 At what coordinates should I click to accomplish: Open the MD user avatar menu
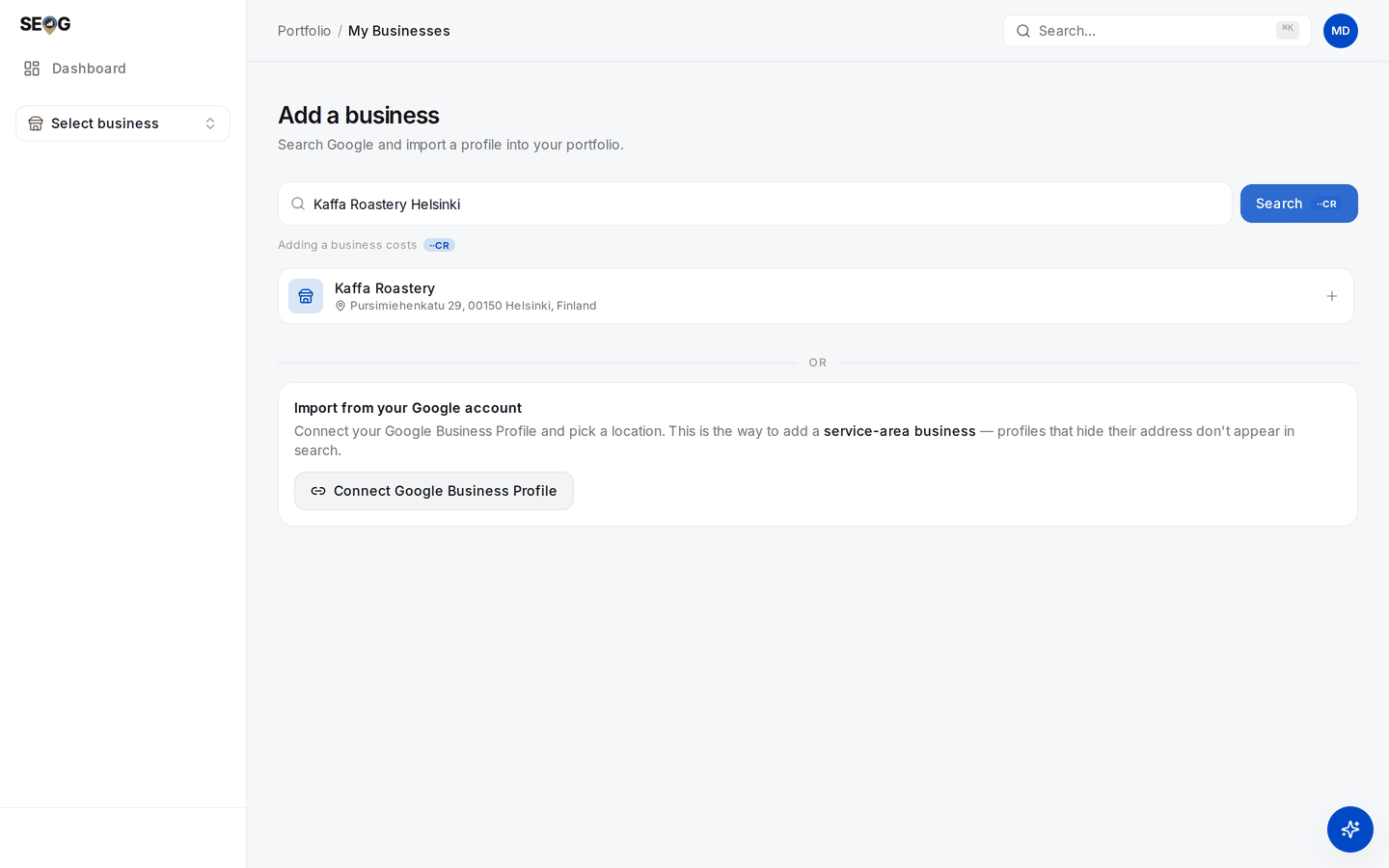tap(1341, 31)
